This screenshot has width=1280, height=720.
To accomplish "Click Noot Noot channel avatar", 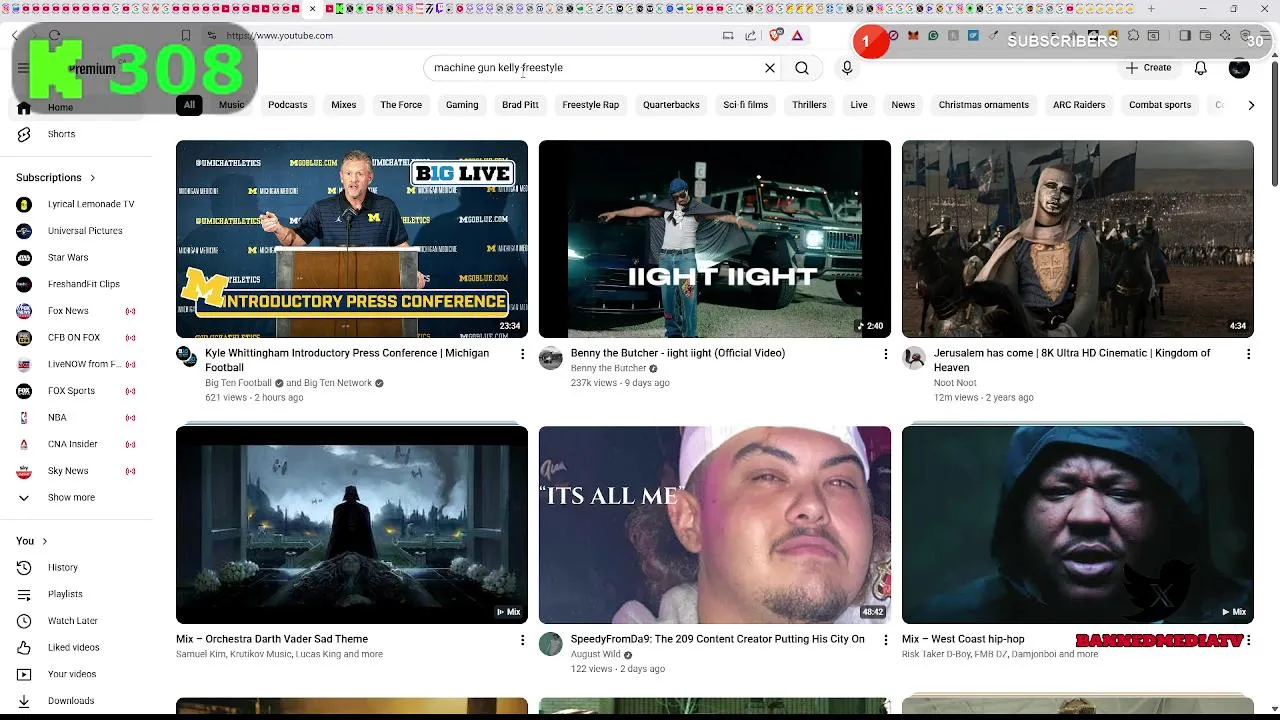I will 913,358.
